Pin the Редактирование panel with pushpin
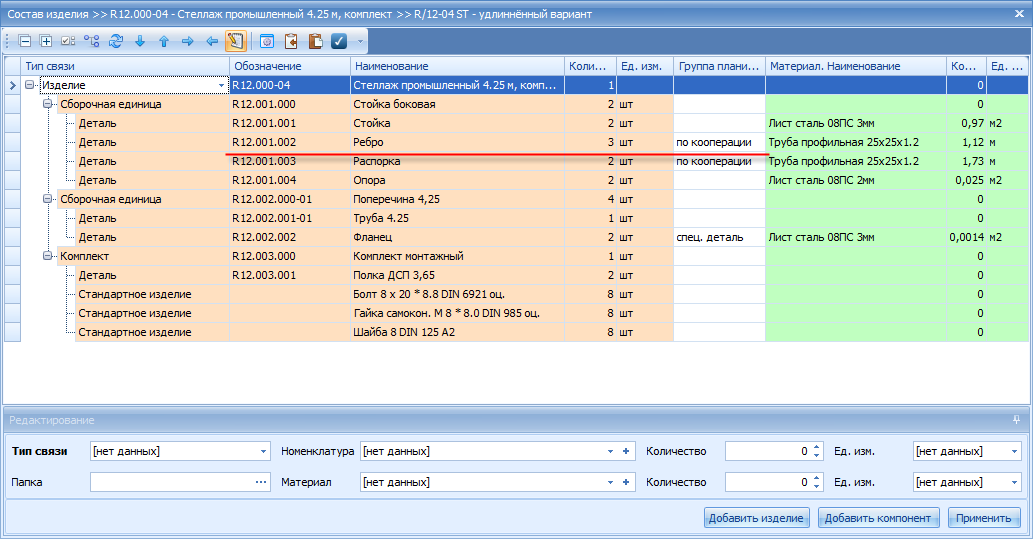The image size is (1033, 539). (x=1017, y=420)
